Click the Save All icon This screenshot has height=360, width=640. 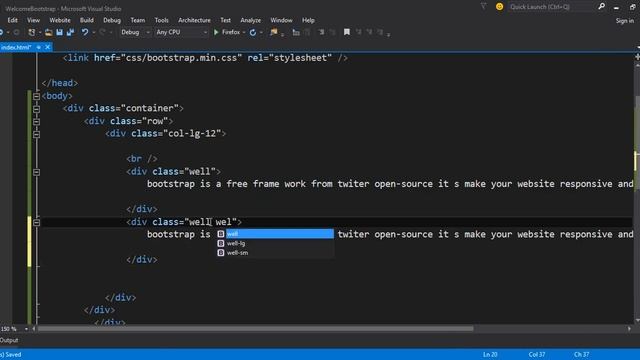tap(70, 32)
